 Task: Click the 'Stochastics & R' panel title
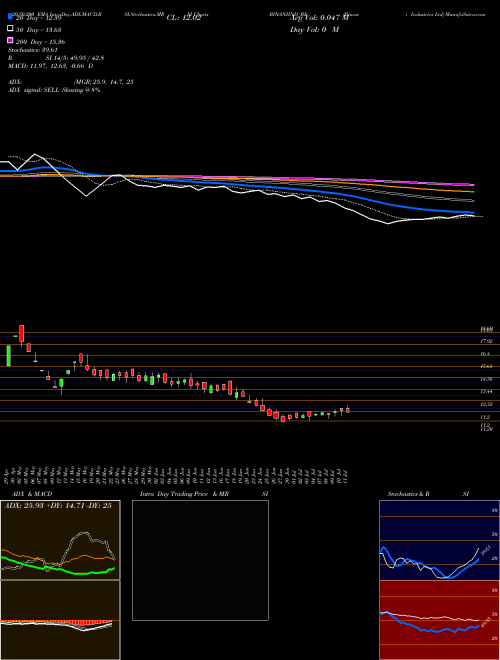coord(408,494)
